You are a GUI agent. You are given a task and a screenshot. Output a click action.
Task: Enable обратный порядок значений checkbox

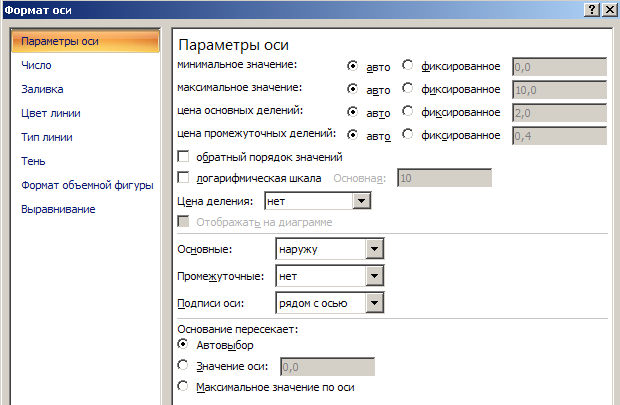coord(183,156)
